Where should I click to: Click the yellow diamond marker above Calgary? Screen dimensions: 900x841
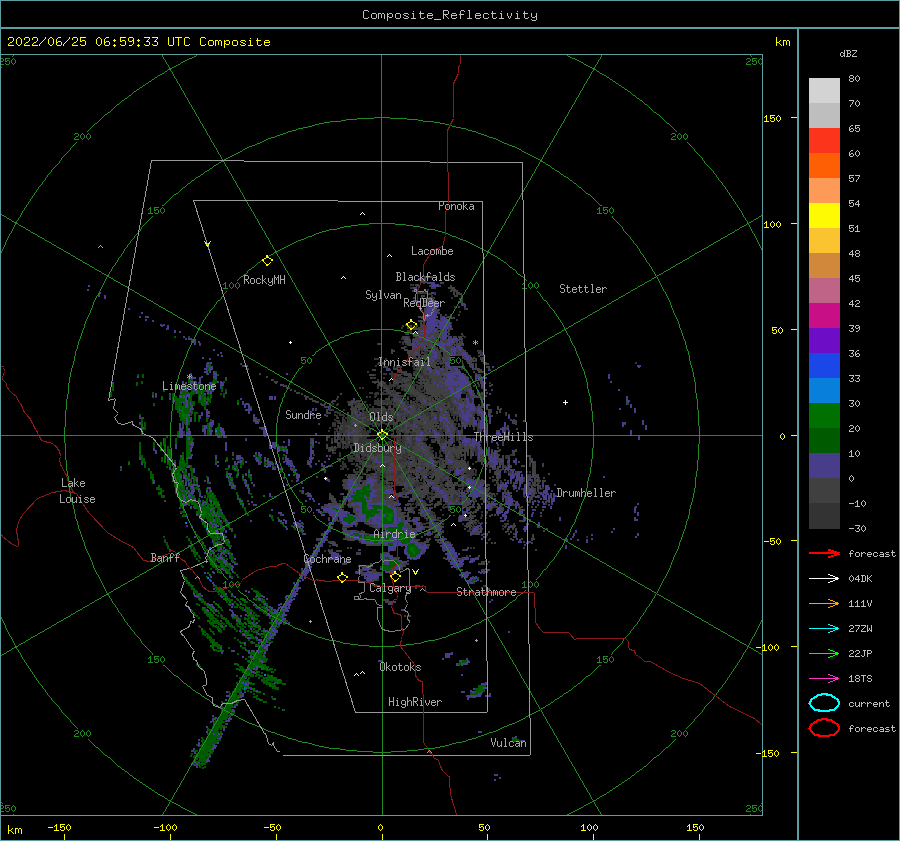point(395,576)
